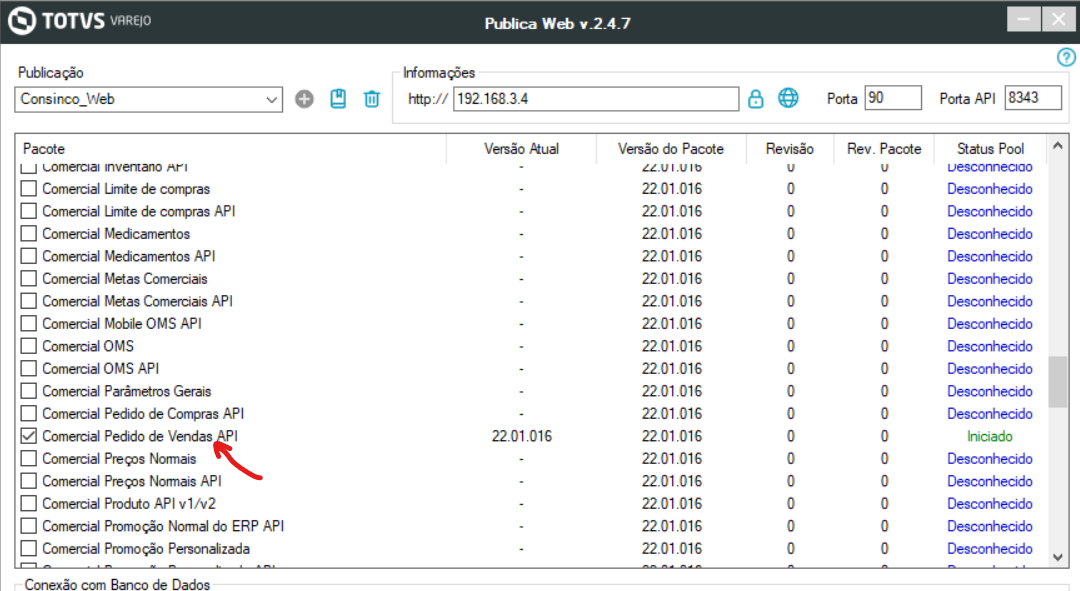
Task: Click Desconhecido status for Pedido de Compras API
Action: tap(990, 413)
